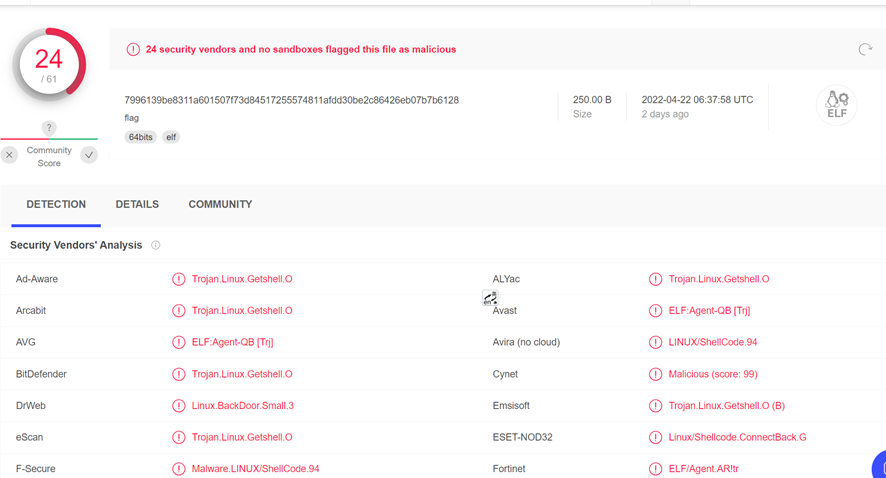Click the blue chat button at bottom right
This screenshot has height=478, width=886.
click(879, 466)
